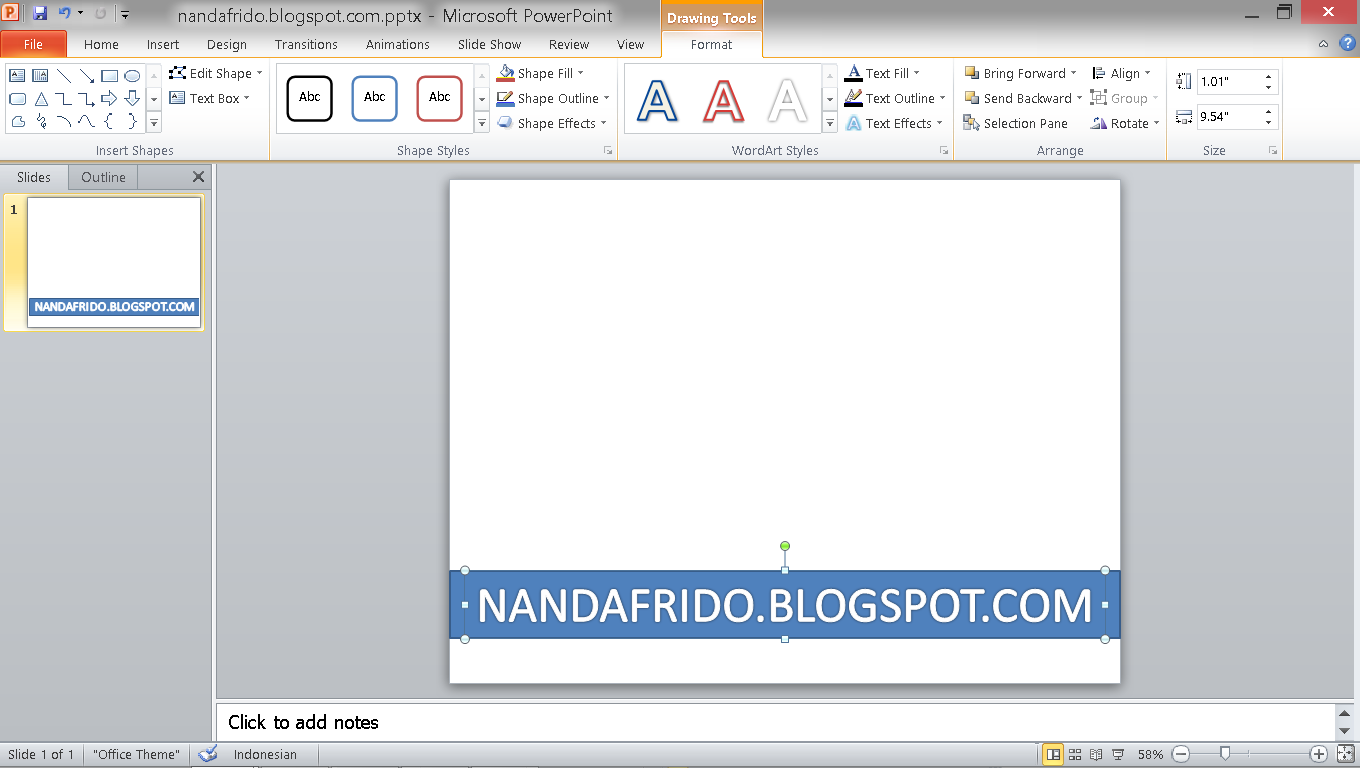Open the Text Effects menu

[893, 123]
